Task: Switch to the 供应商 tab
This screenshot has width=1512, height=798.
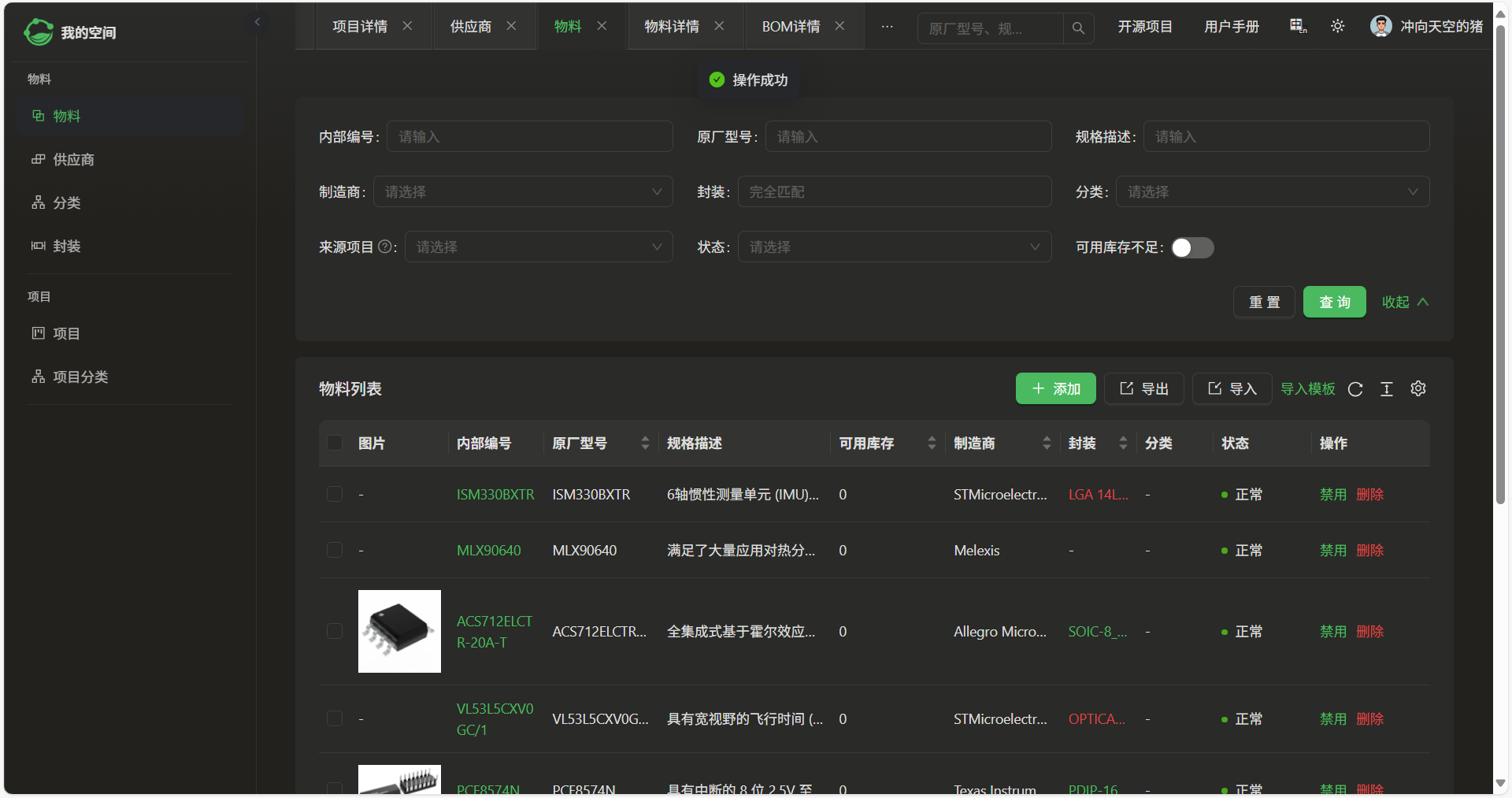Action: point(470,27)
